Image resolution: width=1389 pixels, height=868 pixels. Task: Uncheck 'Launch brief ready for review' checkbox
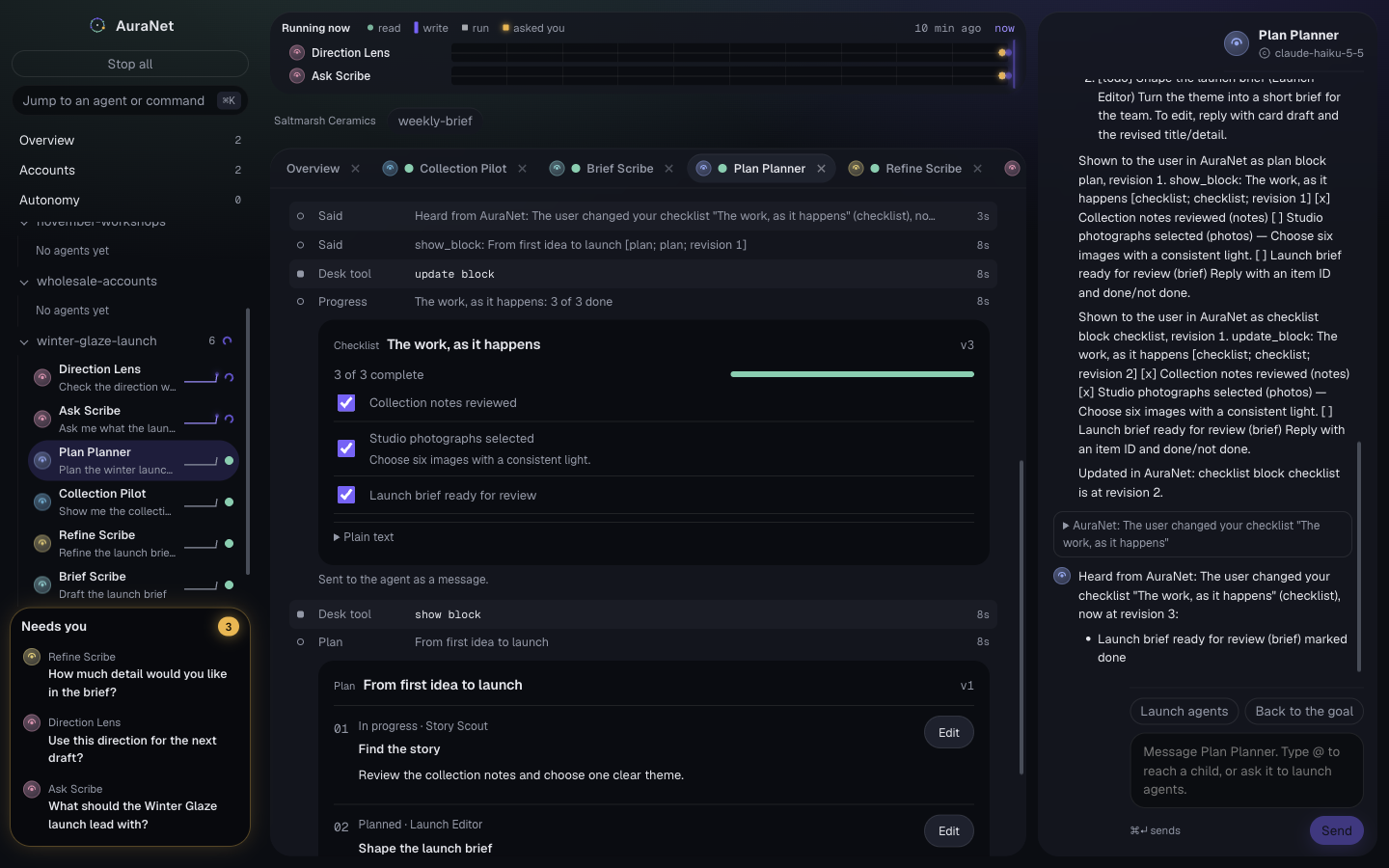pos(346,495)
